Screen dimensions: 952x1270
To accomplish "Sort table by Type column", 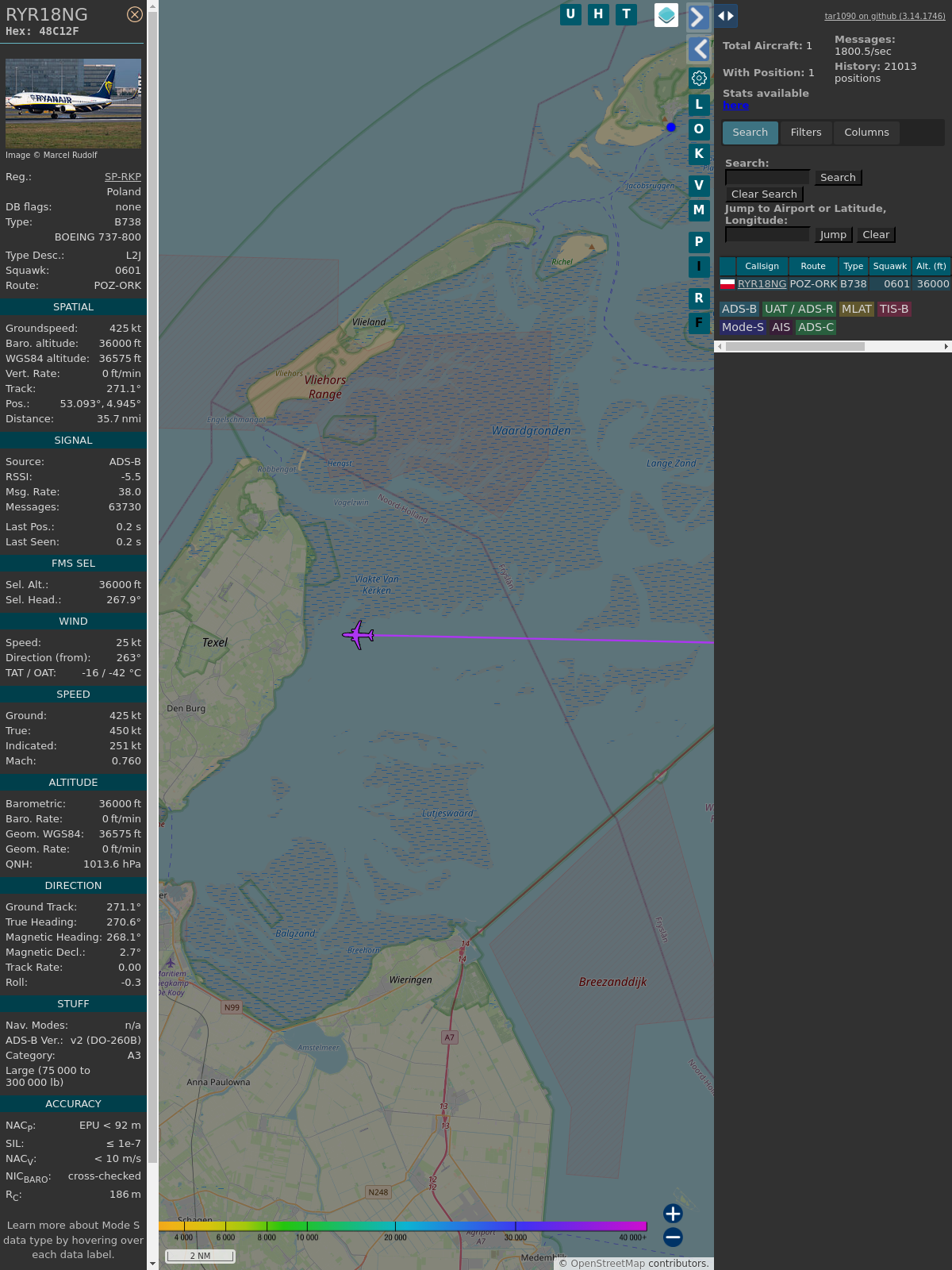I will 854,267.
